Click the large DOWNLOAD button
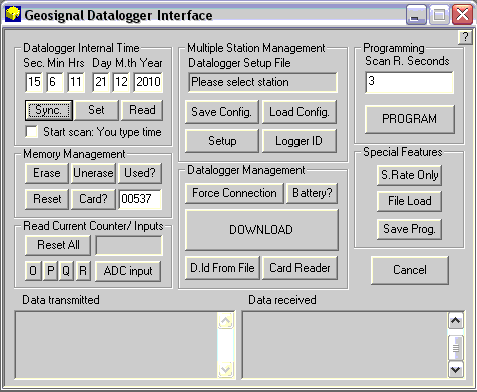Viewport: 477px width, 392px height. (x=262, y=230)
